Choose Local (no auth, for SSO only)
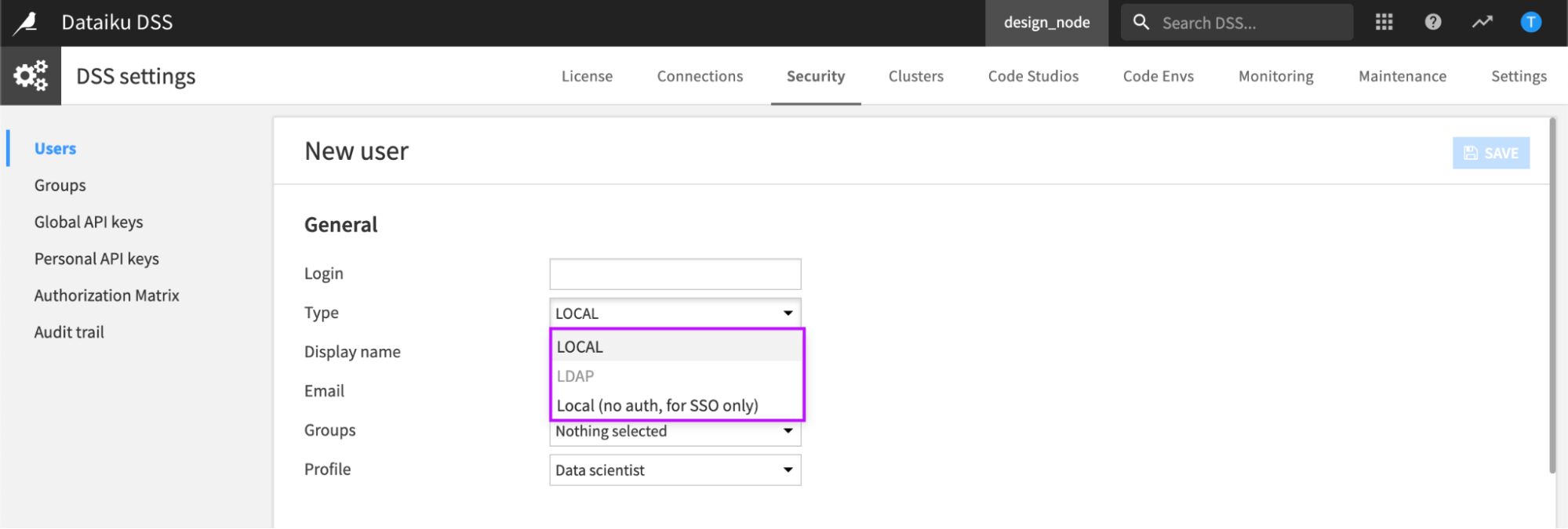The image size is (1568, 529). tap(678, 405)
